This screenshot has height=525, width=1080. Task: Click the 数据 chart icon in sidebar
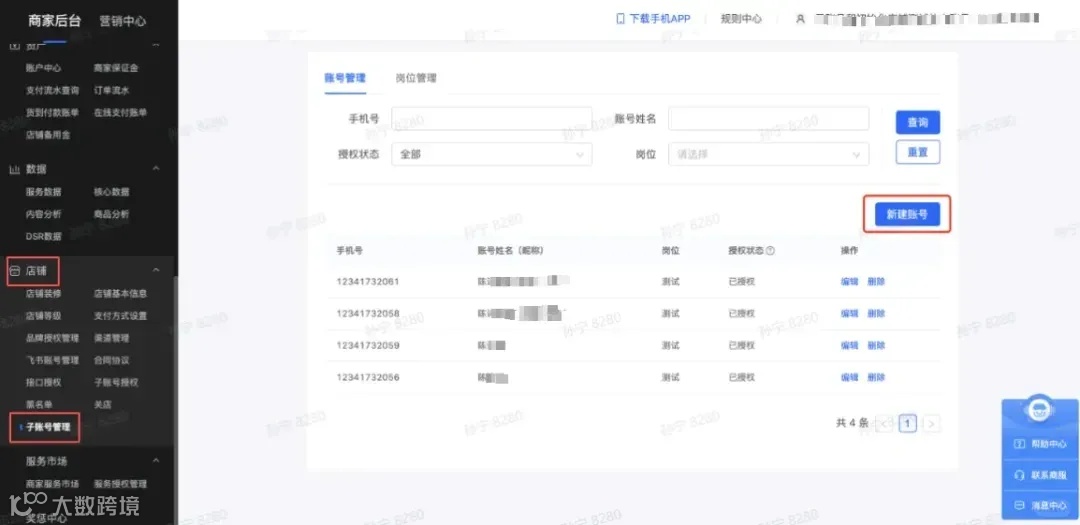pyautogui.click(x=14, y=169)
